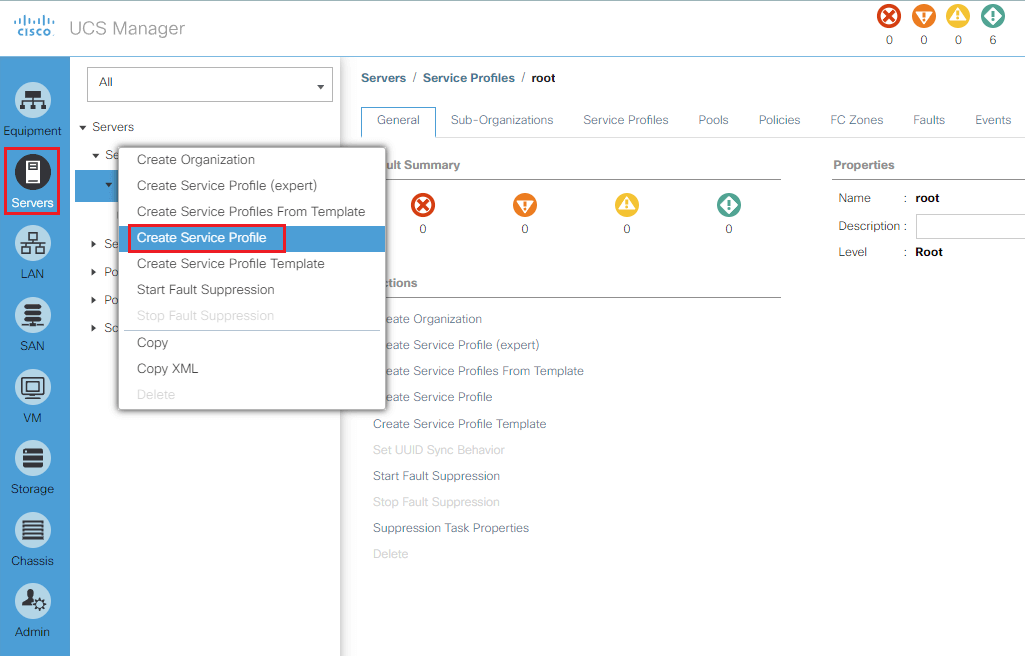Switch to the Sub-Organizations tab
The width and height of the screenshot is (1025, 656).
(502, 120)
